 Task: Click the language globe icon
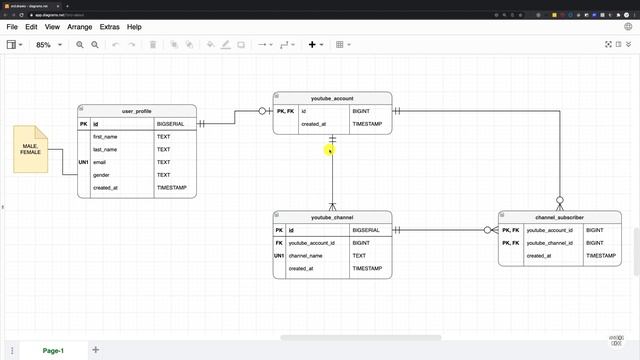(x=628, y=27)
